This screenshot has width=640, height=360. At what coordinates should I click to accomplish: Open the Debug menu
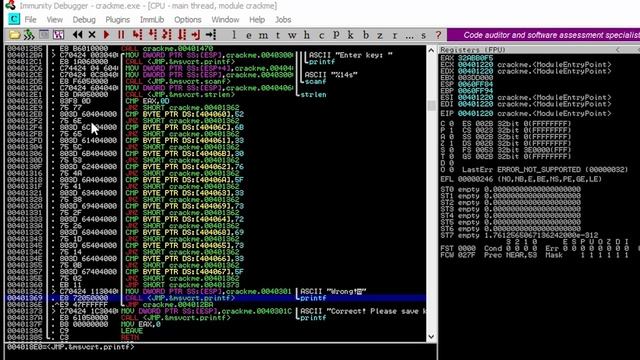pos(84,20)
